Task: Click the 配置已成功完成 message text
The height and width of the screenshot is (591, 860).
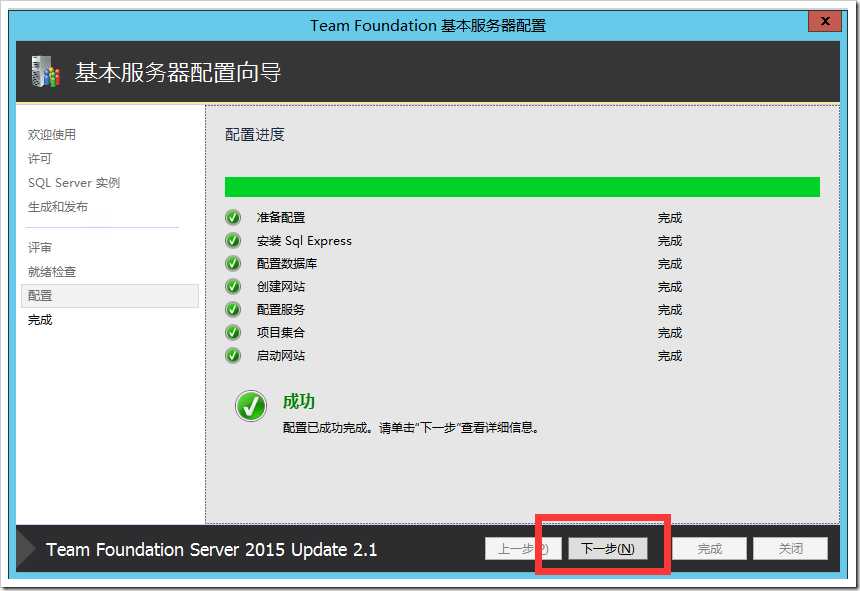Action: point(411,428)
